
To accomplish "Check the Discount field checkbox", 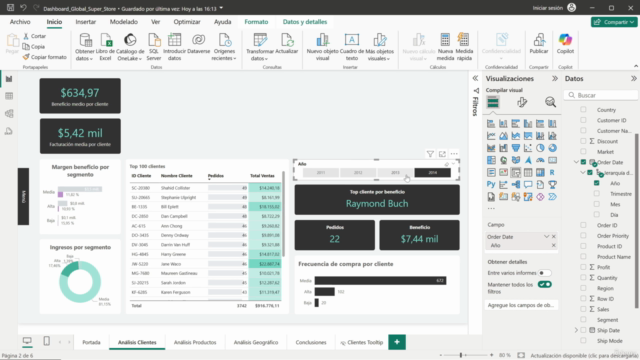I will (x=583, y=141).
